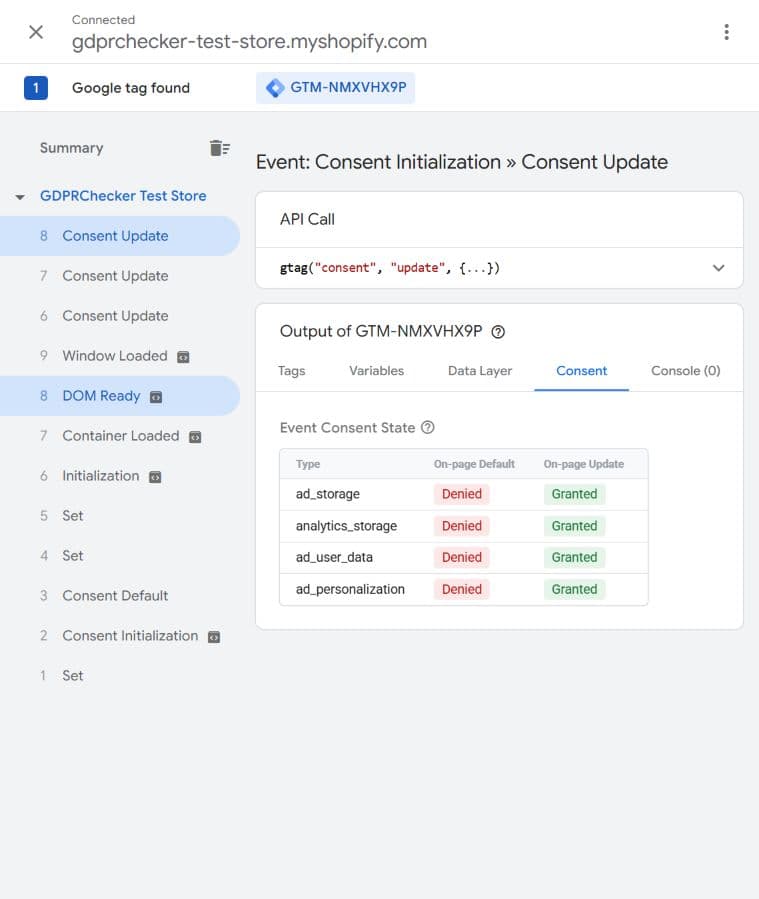Select the GTM-NMXVHX9P container chip
Viewport: 759px width, 899px height.
(335, 88)
